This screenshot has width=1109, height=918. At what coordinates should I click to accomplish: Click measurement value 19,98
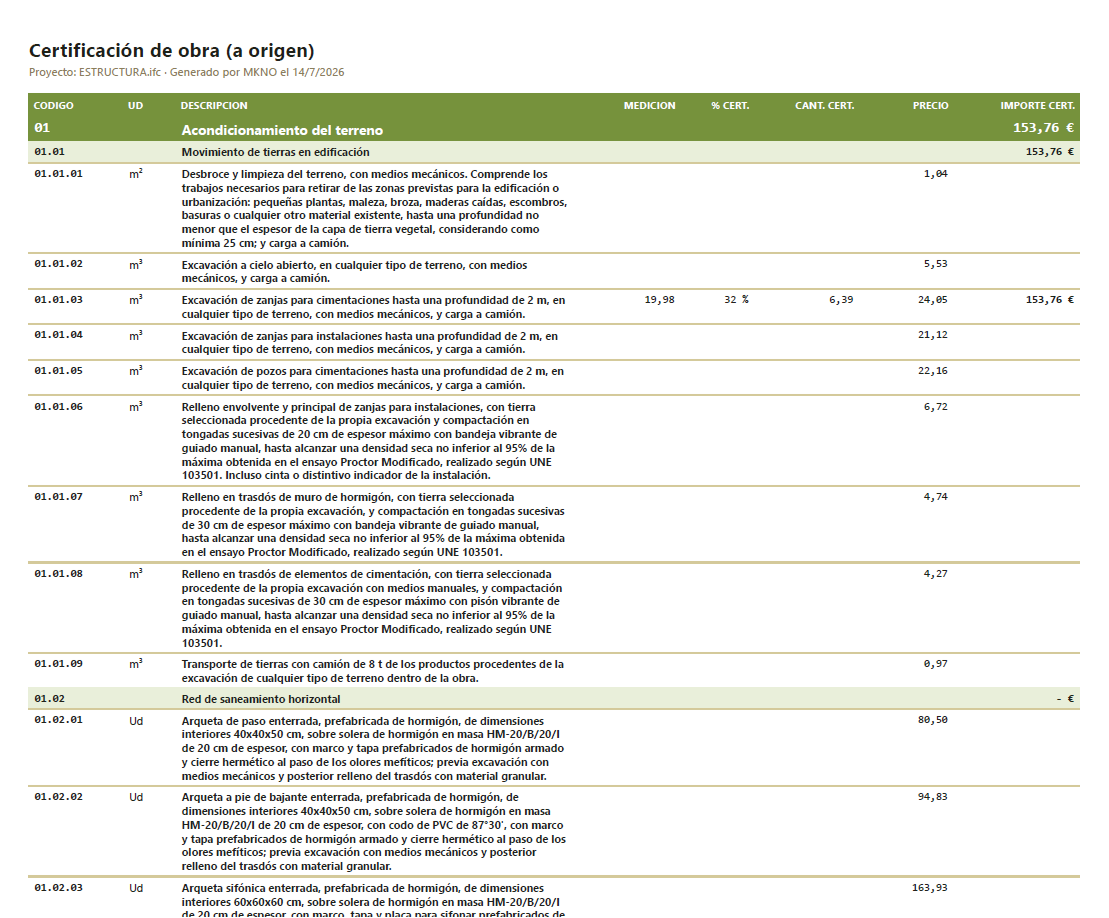(659, 300)
